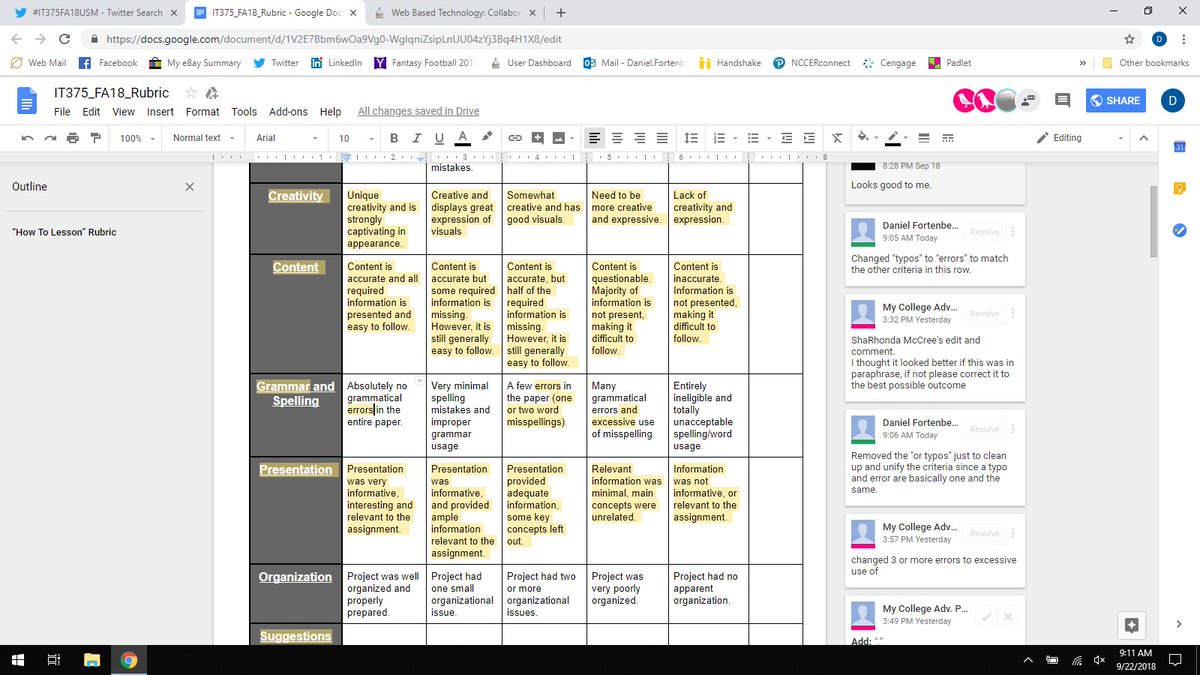1200x675 pixels.
Task: Clear formatting with toolbar icon
Action: (x=837, y=138)
